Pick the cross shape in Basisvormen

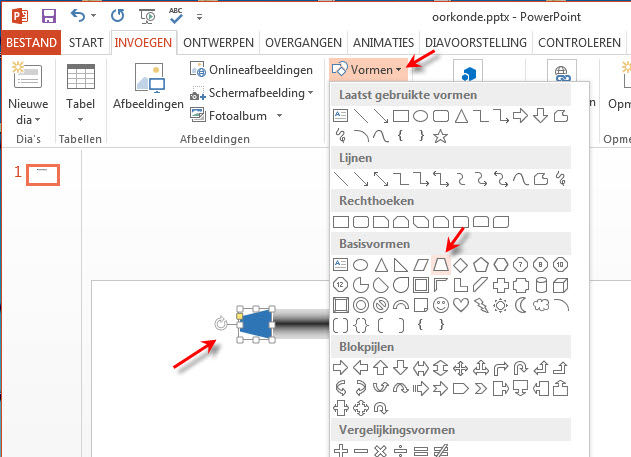501,285
